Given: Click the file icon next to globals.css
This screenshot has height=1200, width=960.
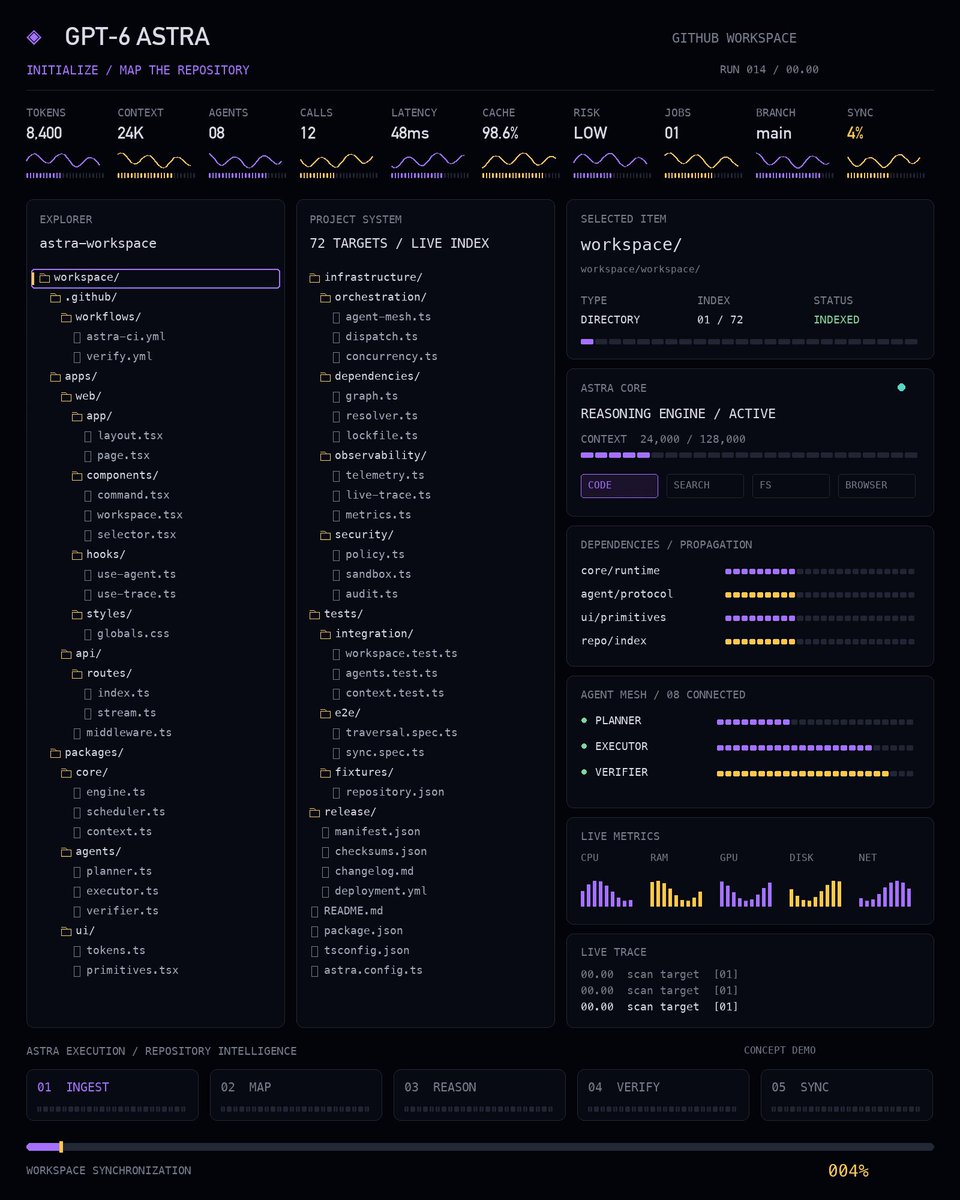Looking at the screenshot, I should point(89,634).
